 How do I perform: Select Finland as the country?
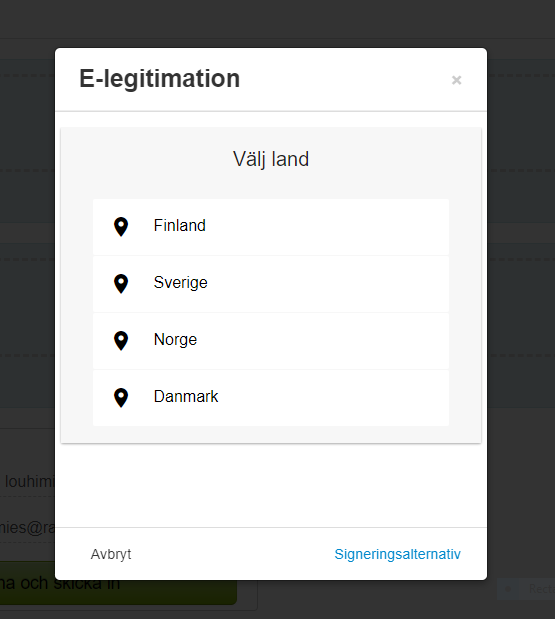(x=271, y=227)
